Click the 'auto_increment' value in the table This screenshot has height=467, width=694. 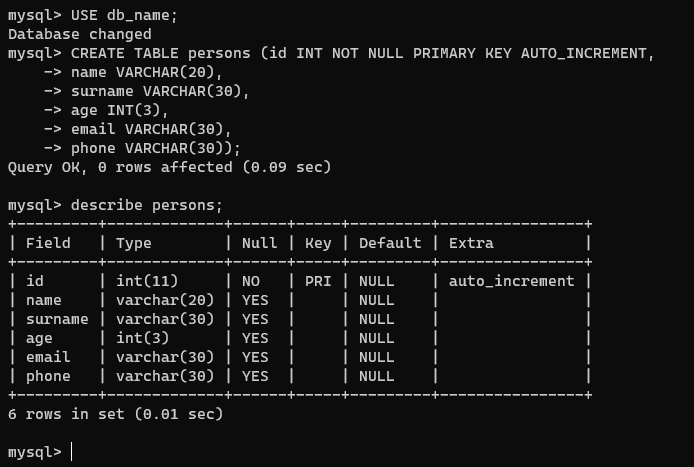511,281
